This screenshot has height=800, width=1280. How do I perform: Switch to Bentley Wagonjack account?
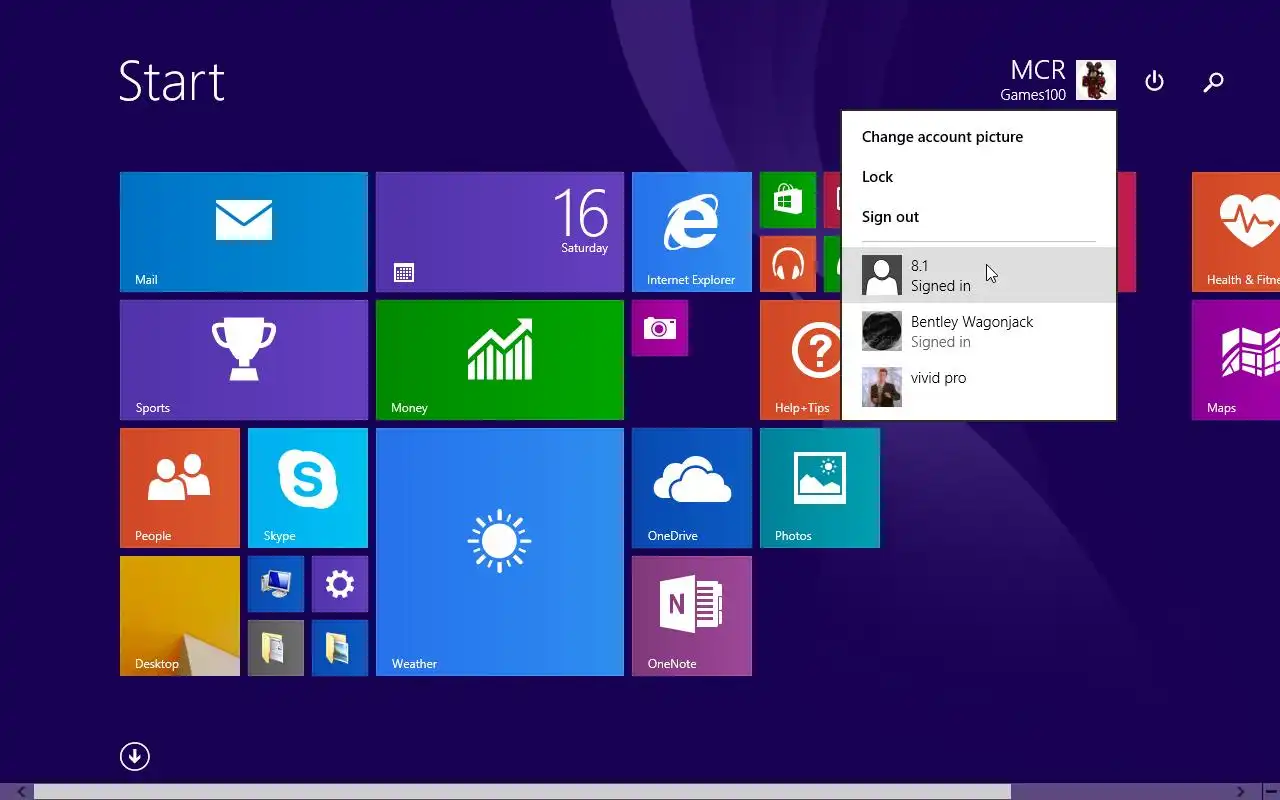point(979,331)
